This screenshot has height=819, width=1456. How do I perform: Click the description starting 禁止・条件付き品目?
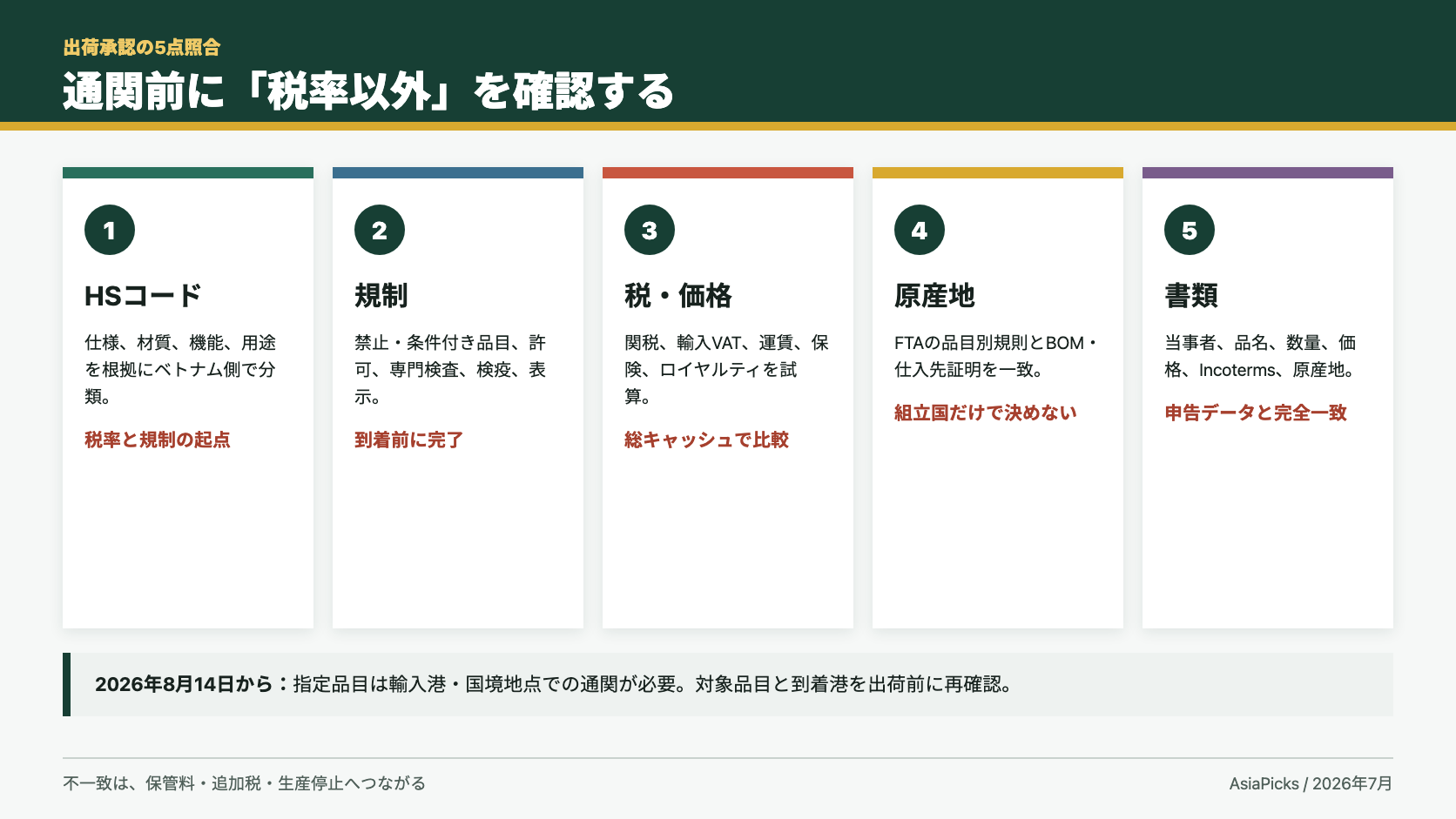click(x=450, y=370)
